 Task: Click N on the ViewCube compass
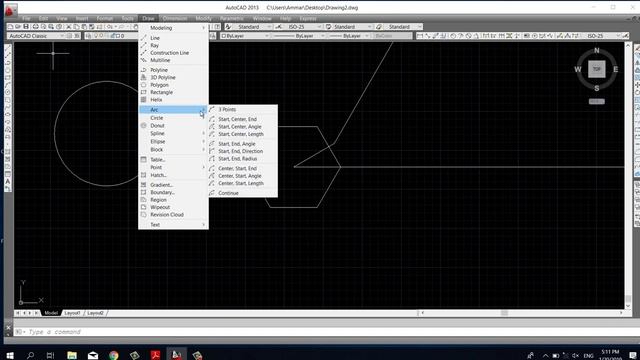[x=597, y=51]
